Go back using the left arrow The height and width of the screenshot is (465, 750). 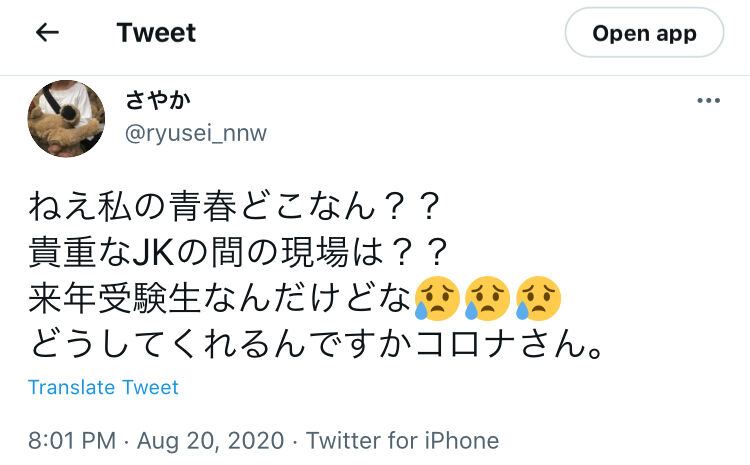click(47, 33)
